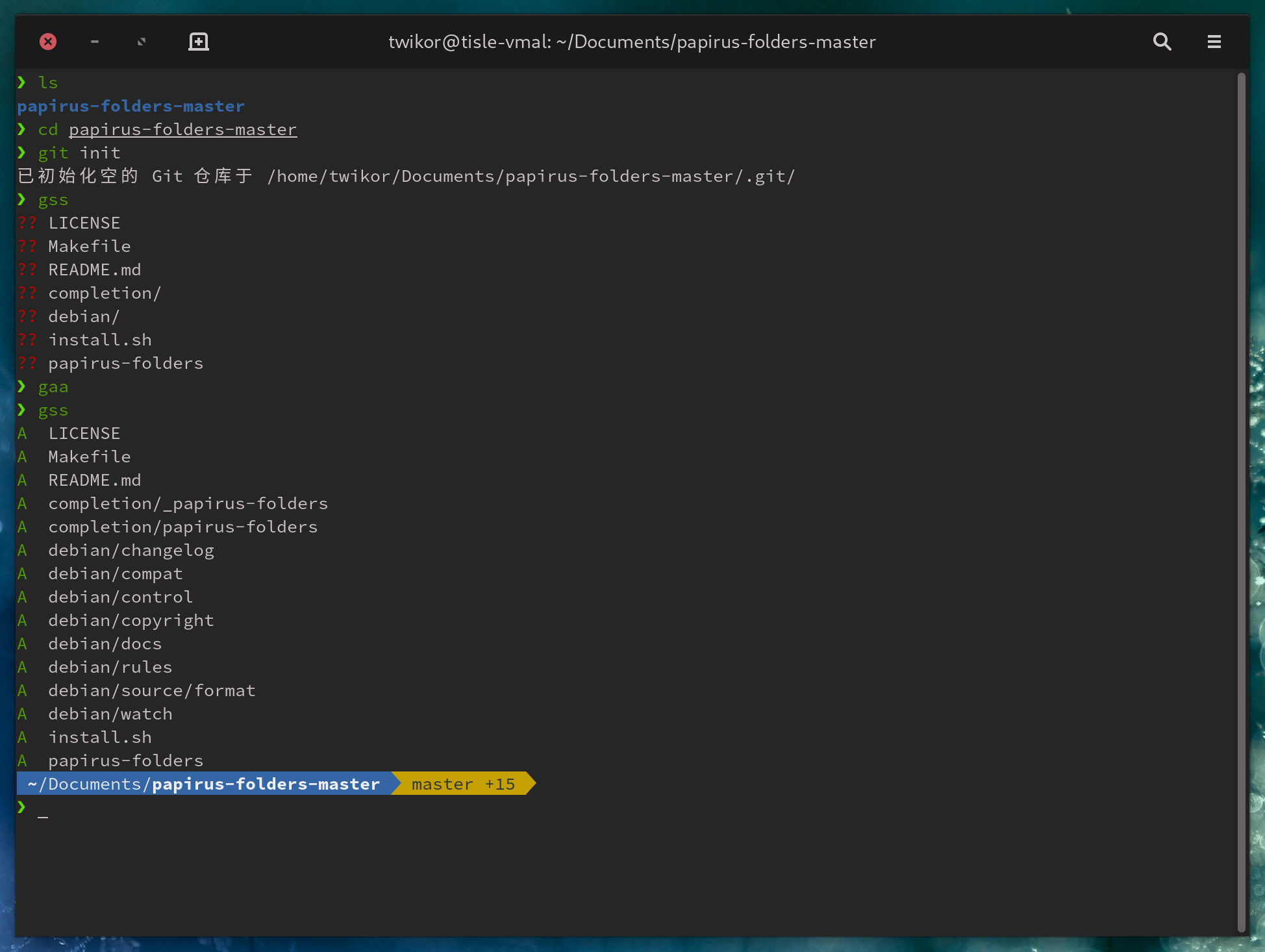Open a new terminal tab

click(x=198, y=42)
